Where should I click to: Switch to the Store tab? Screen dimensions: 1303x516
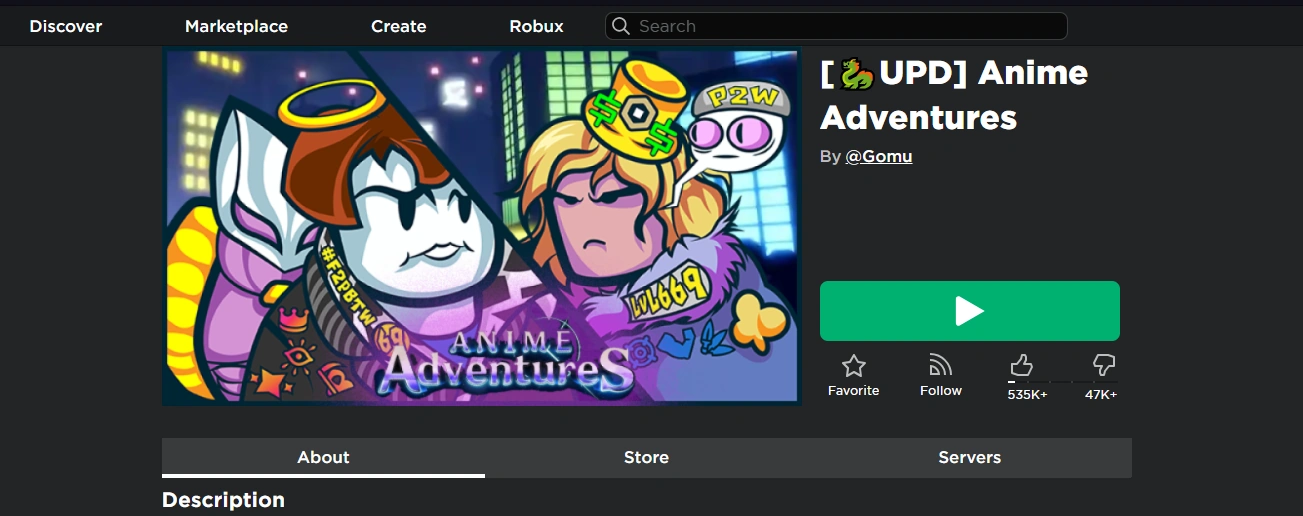(646, 458)
